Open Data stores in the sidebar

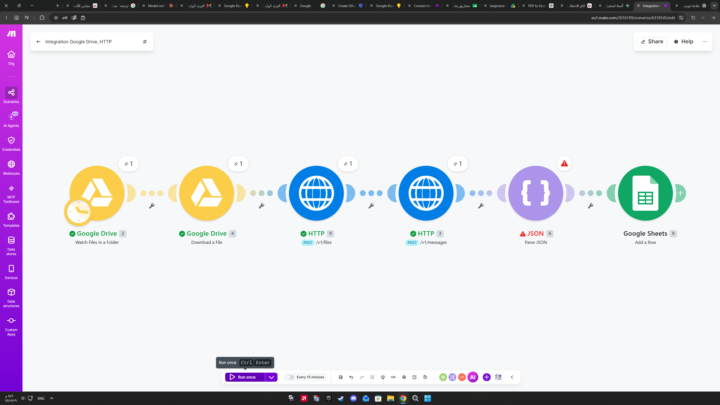pyautogui.click(x=11, y=246)
